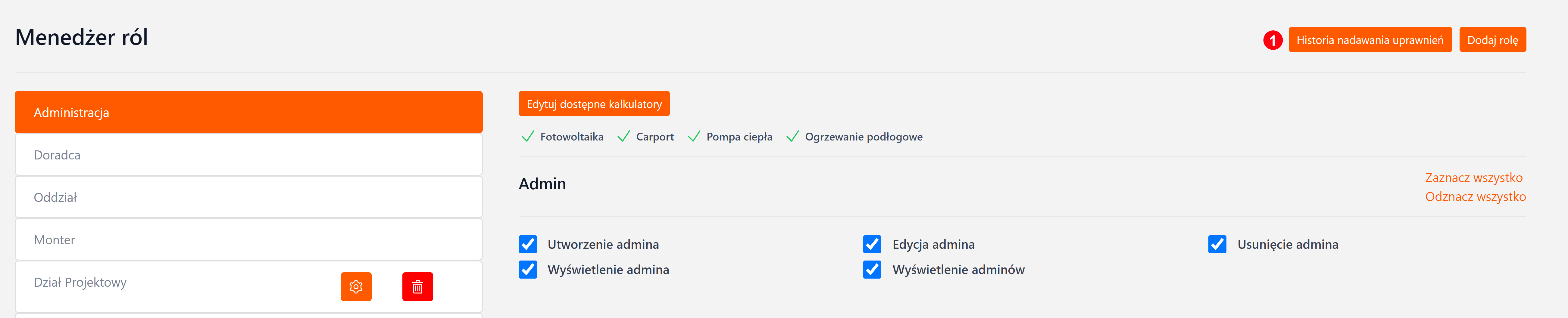Click the red trash icon for Dział Projektowy
The width and height of the screenshot is (1568, 318).
417,286
